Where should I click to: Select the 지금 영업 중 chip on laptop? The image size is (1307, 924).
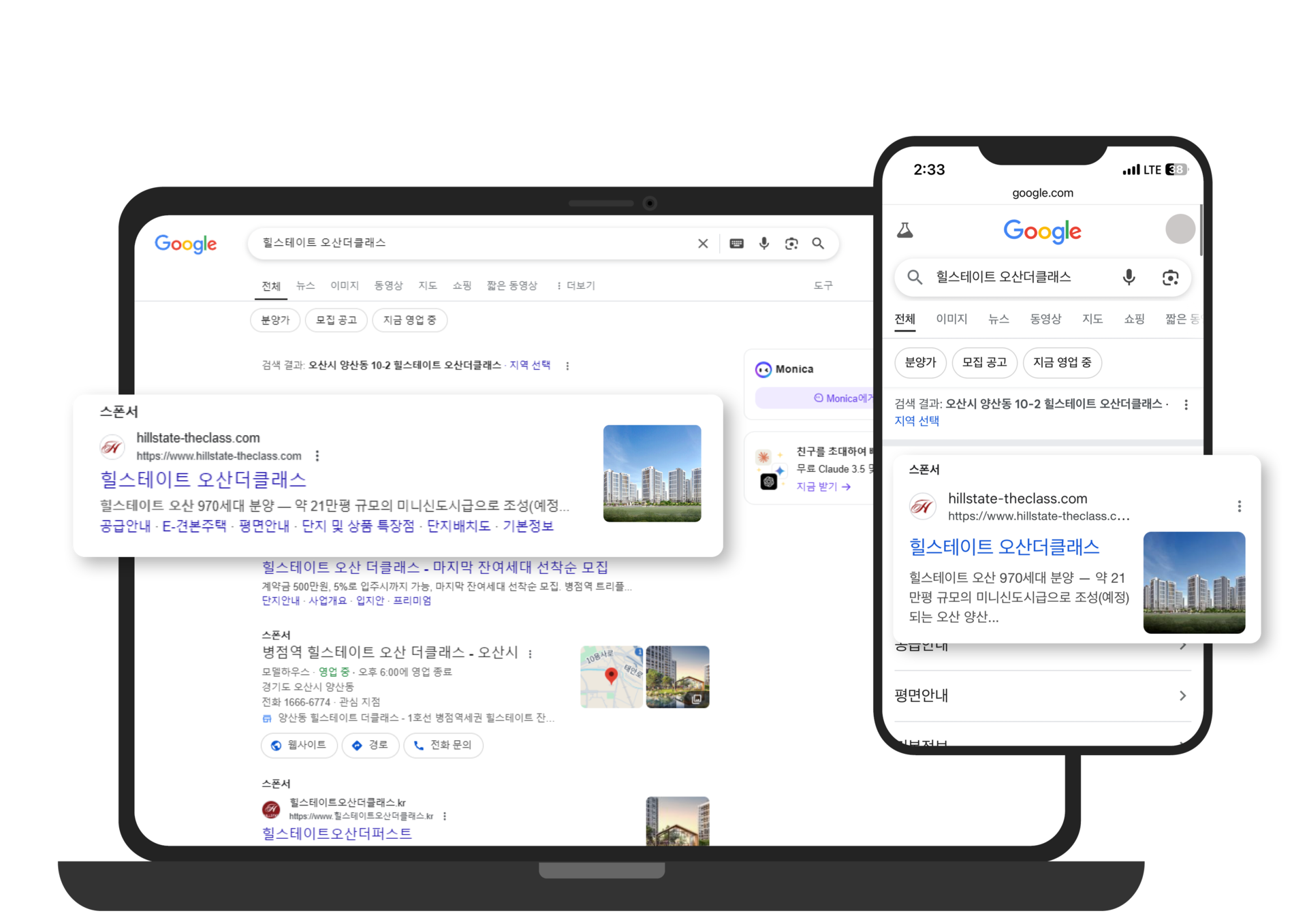coord(409,320)
